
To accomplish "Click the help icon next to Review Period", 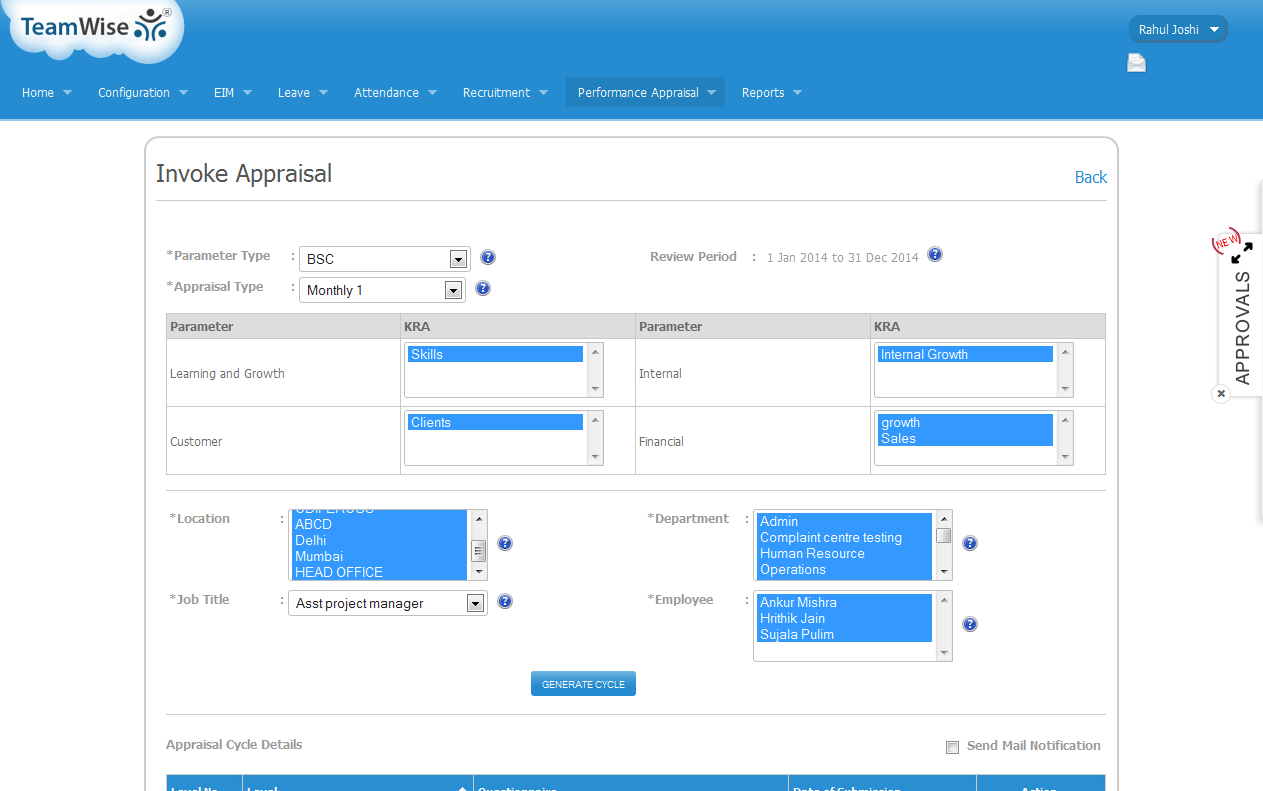I will coord(935,254).
